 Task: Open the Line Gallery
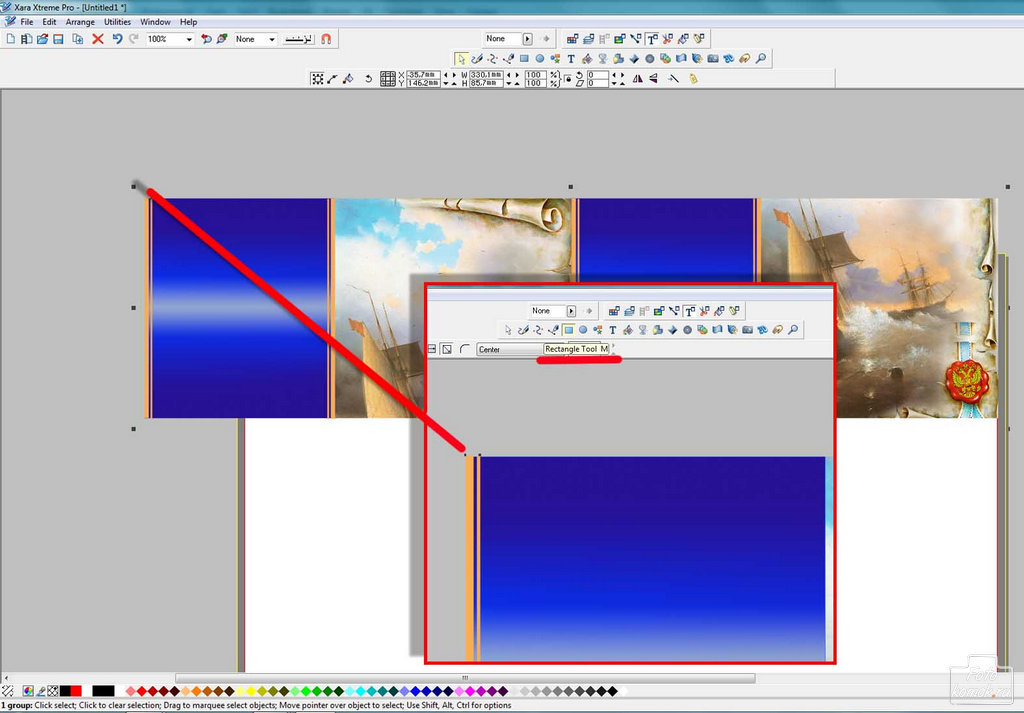(635, 39)
